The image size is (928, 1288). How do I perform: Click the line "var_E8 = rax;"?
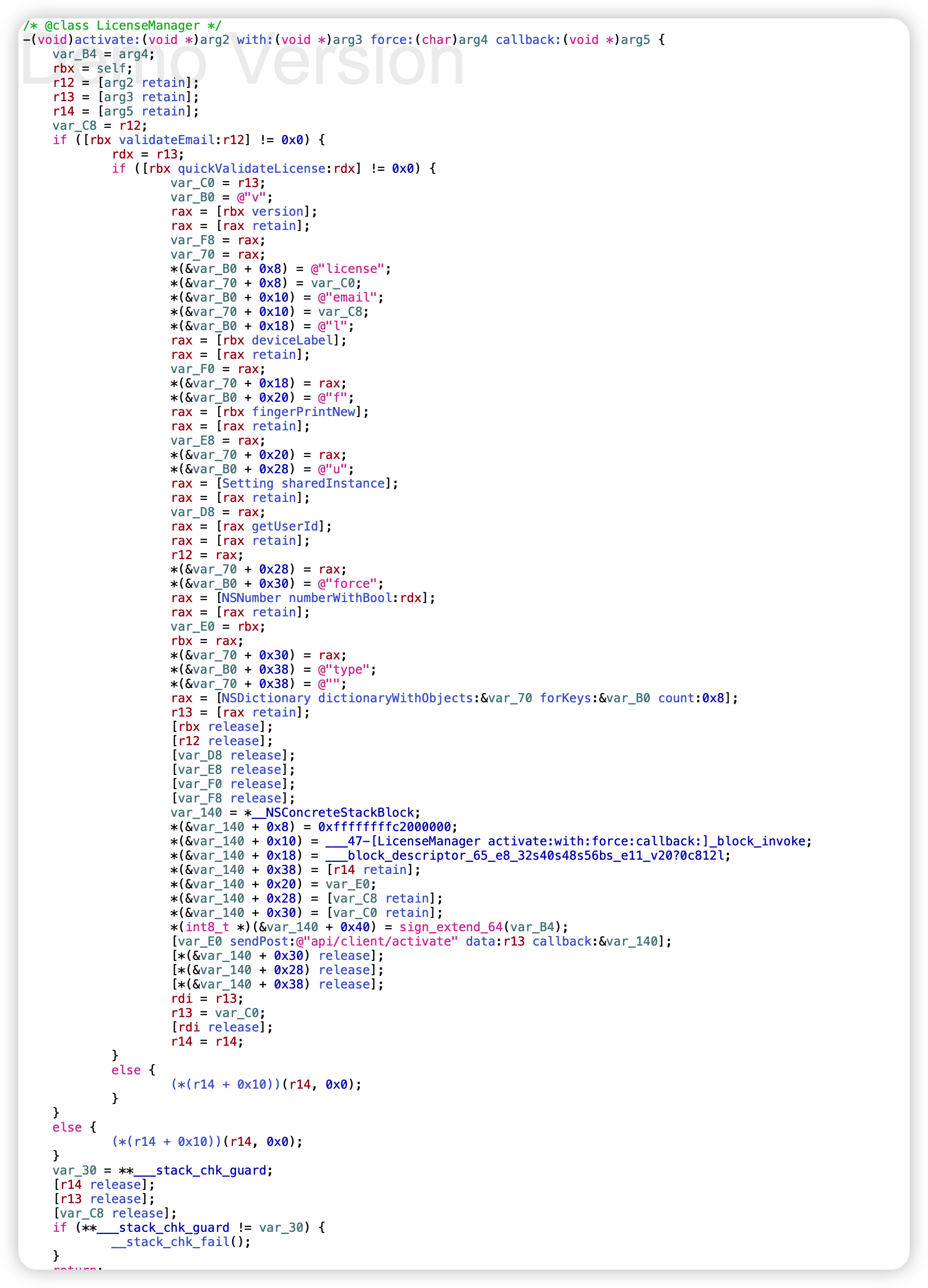click(x=218, y=441)
